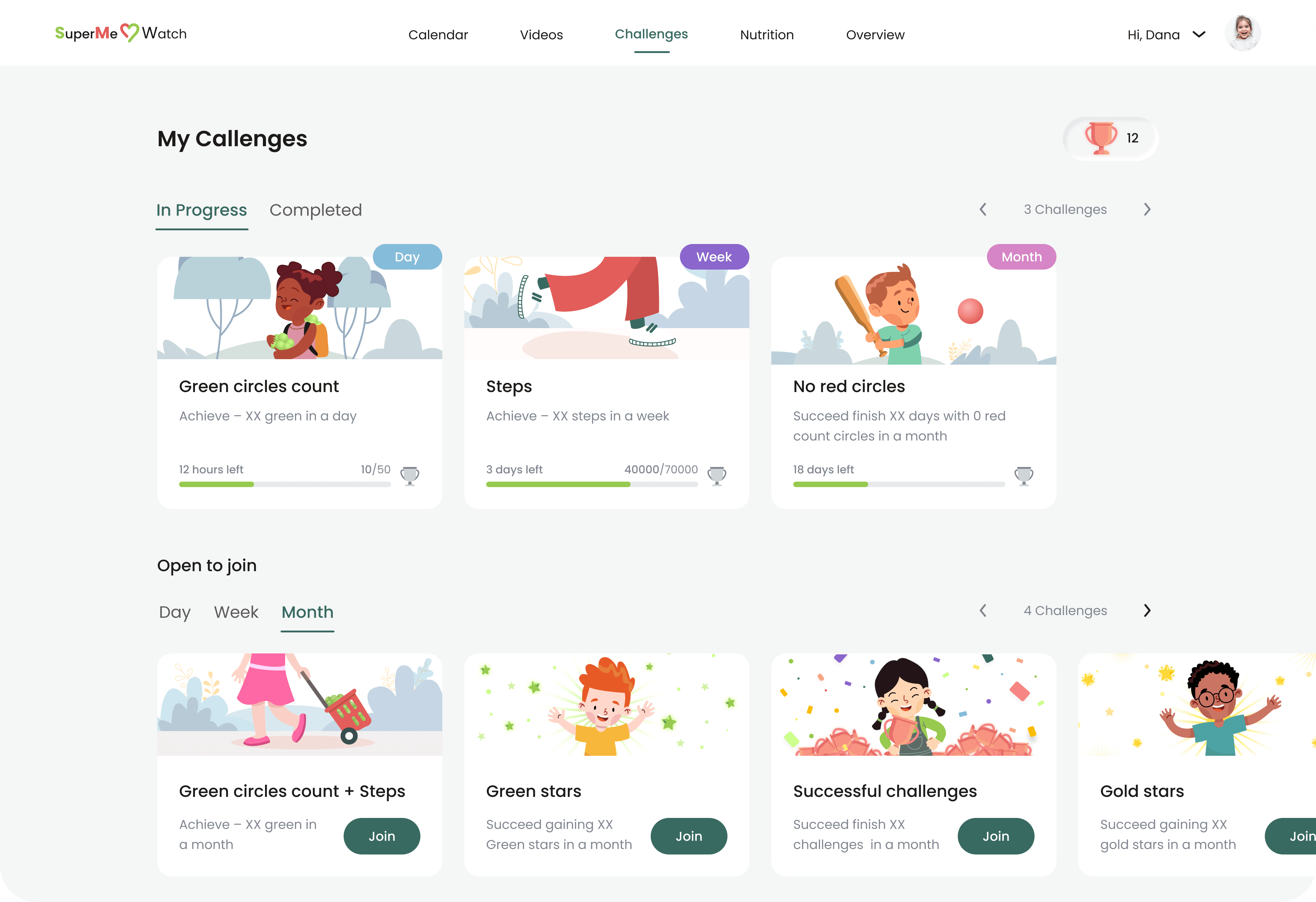Open Dana's profile avatar

tap(1242, 33)
